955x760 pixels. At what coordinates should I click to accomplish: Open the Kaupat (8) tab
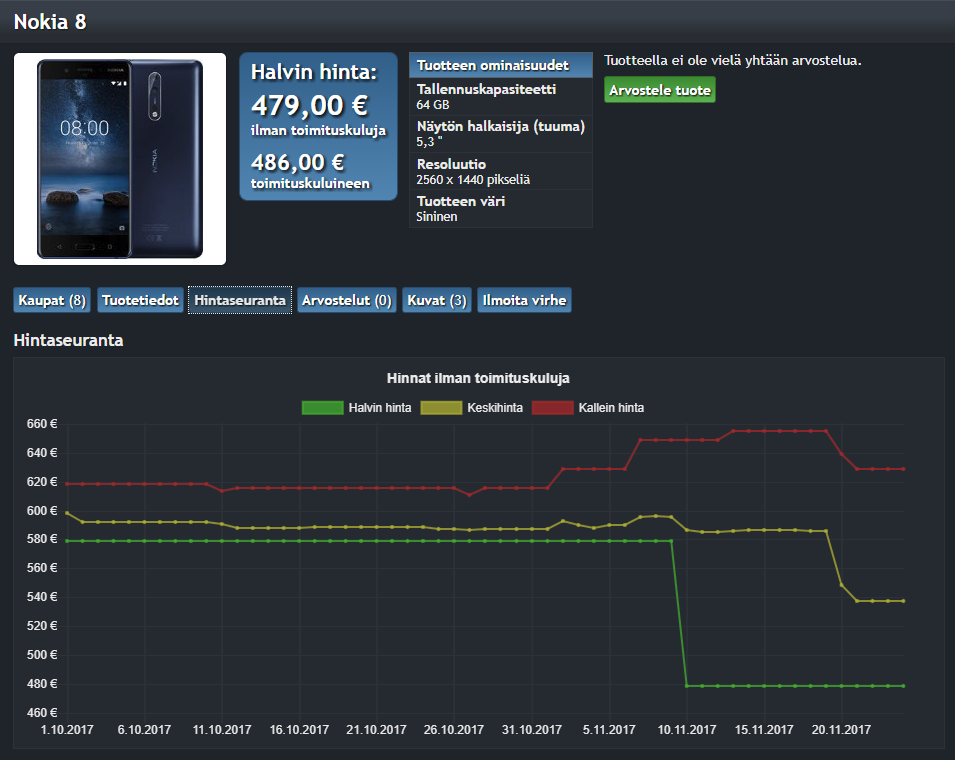click(x=52, y=300)
